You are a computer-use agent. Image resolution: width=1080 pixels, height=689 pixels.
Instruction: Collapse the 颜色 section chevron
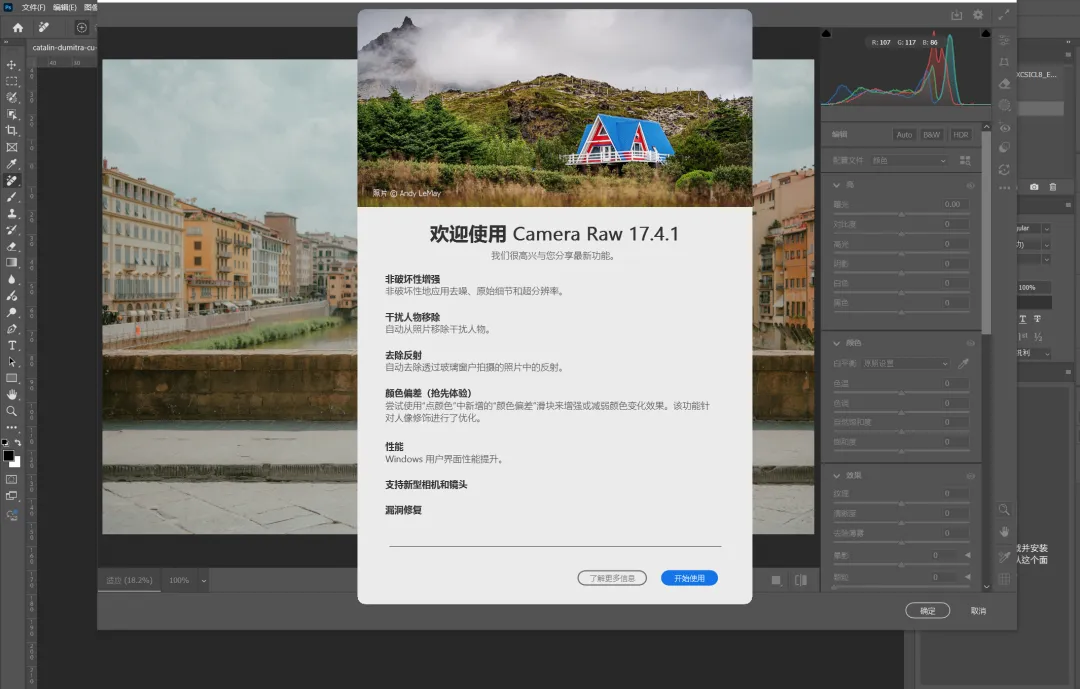[x=837, y=343]
